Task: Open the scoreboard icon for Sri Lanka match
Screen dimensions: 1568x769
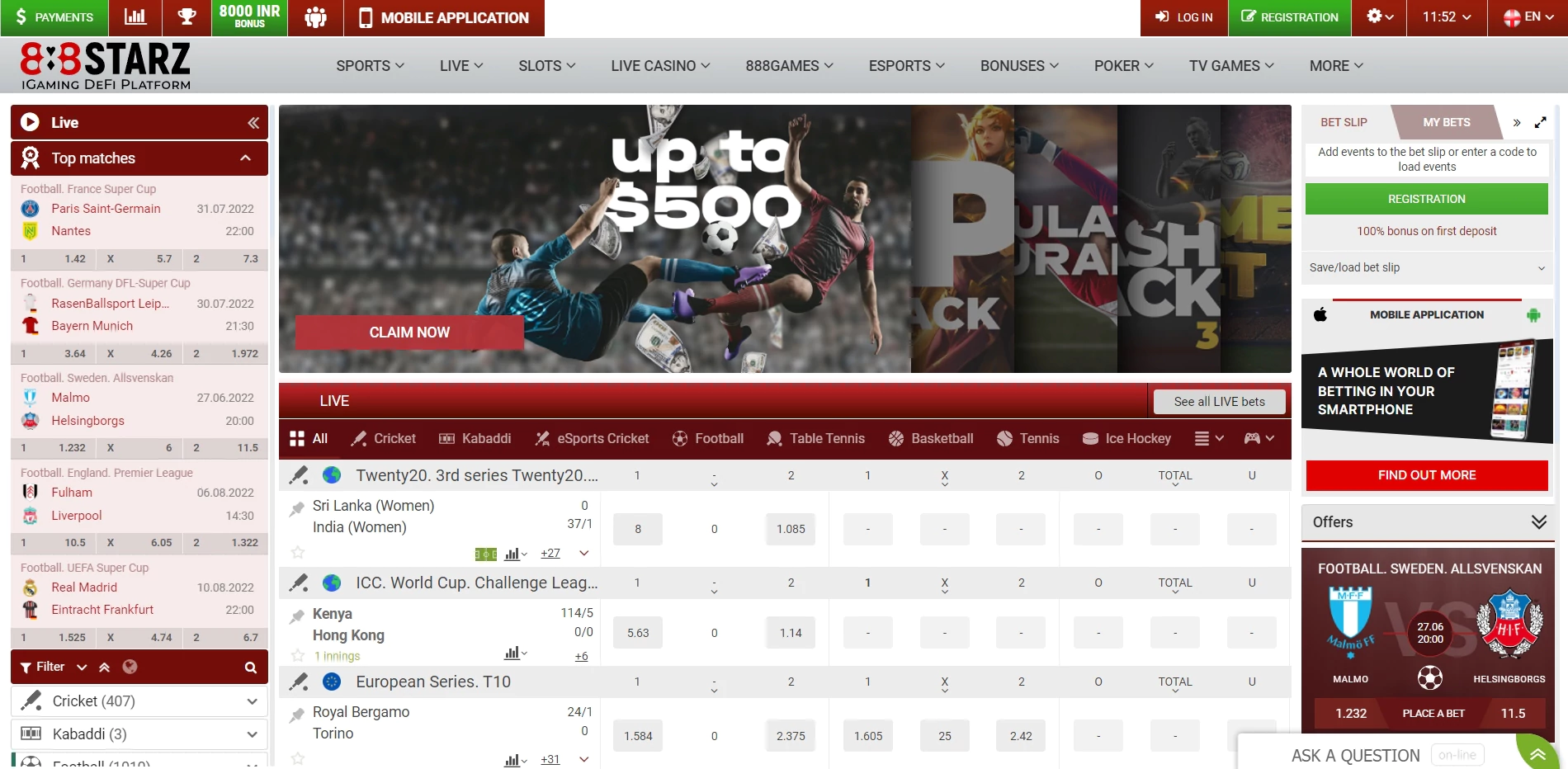Action: tap(486, 554)
